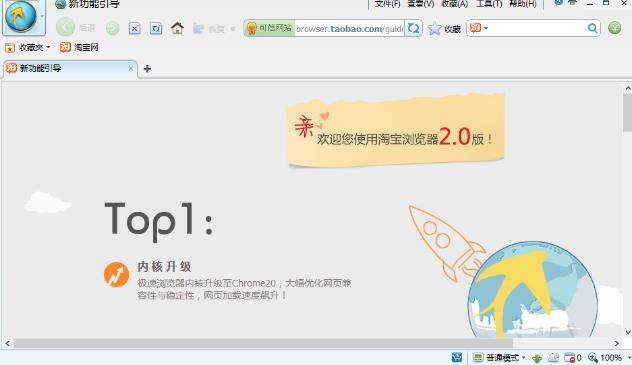Open the dropdown arrow beside the globe logo
The height and width of the screenshot is (365, 632).
click(x=42, y=16)
